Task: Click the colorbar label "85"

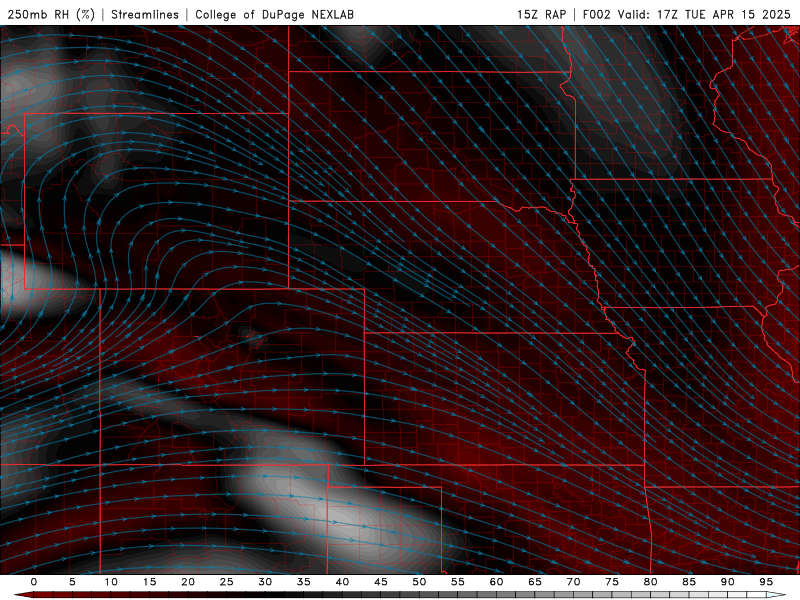Action: [689, 582]
